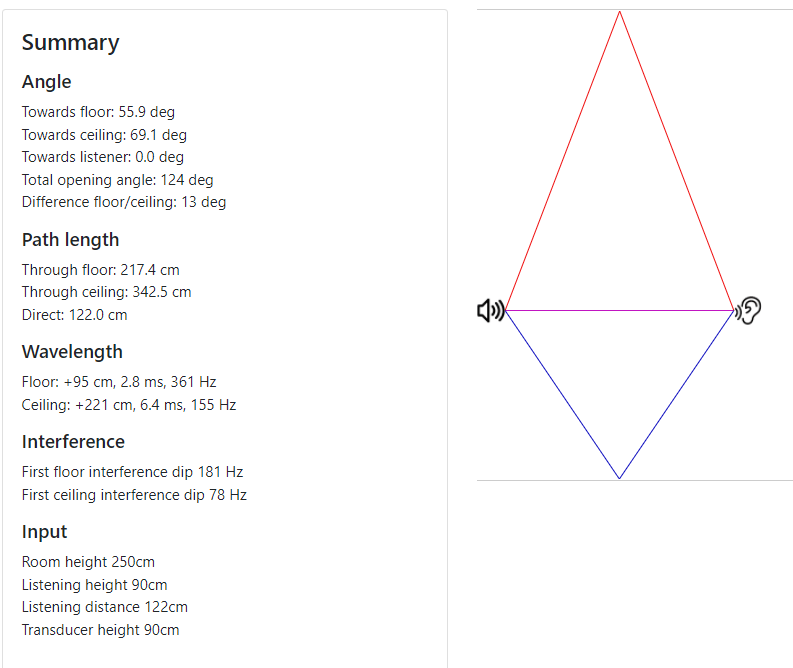Click the Wavelength section heading
The image size is (793, 668).
(72, 351)
